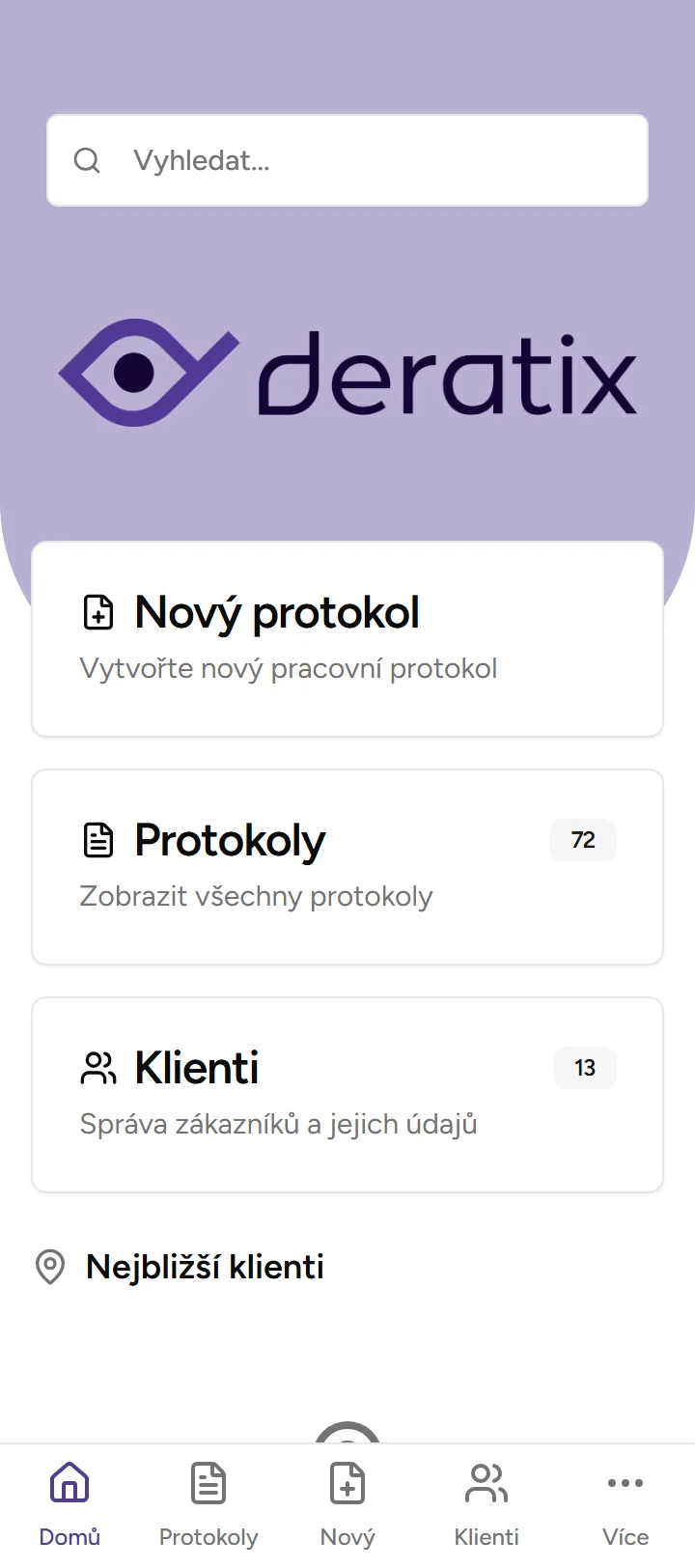Click the deratix eye logo
The height and width of the screenshot is (1568, 695).
point(148,373)
